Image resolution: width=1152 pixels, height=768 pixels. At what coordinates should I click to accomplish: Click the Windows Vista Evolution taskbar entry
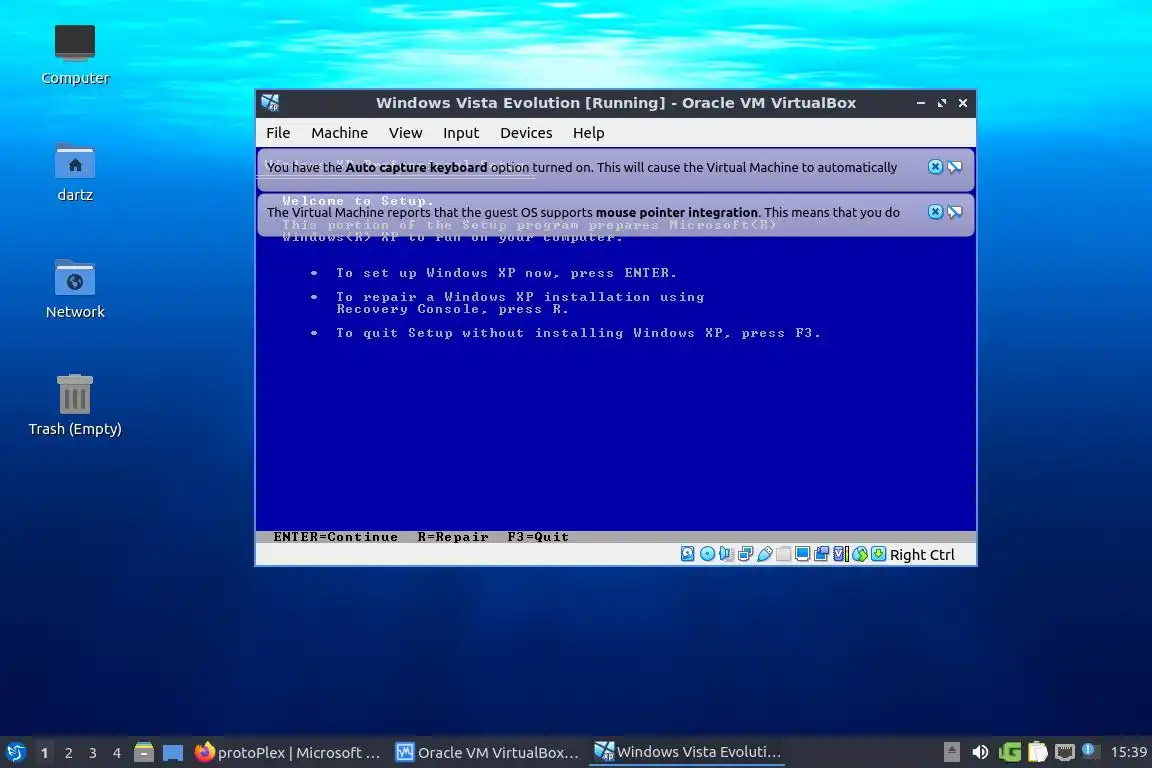click(x=688, y=752)
